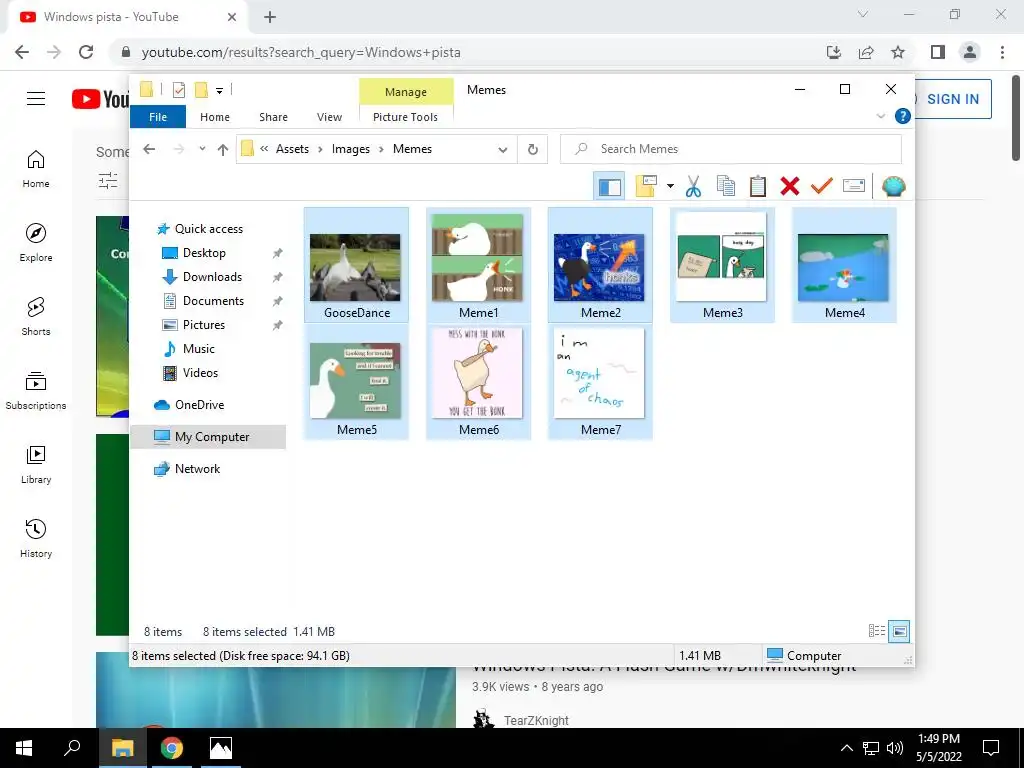Open the Picture Tools tab
This screenshot has width=1024, height=768.
click(x=406, y=117)
